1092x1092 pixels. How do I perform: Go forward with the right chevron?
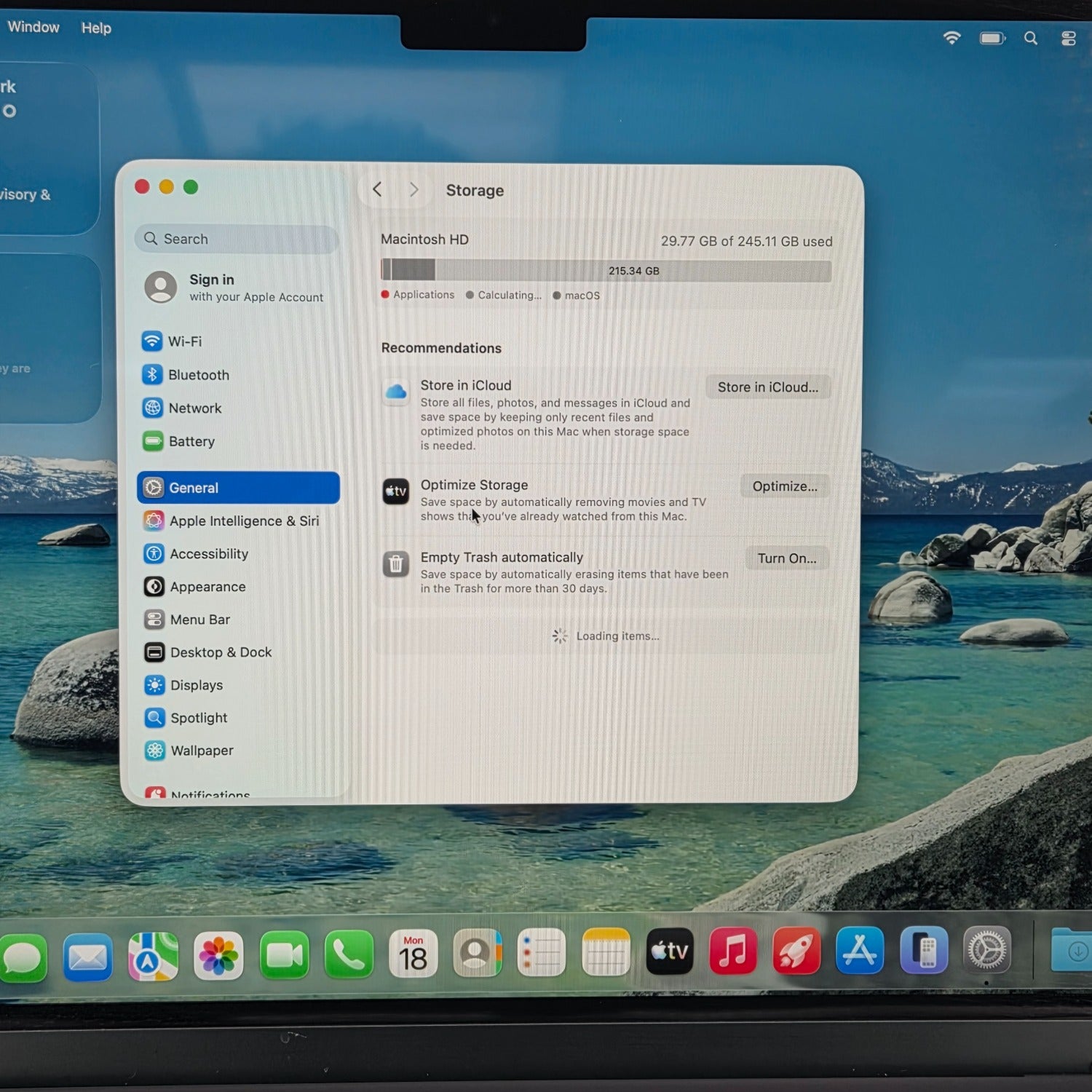click(x=414, y=190)
